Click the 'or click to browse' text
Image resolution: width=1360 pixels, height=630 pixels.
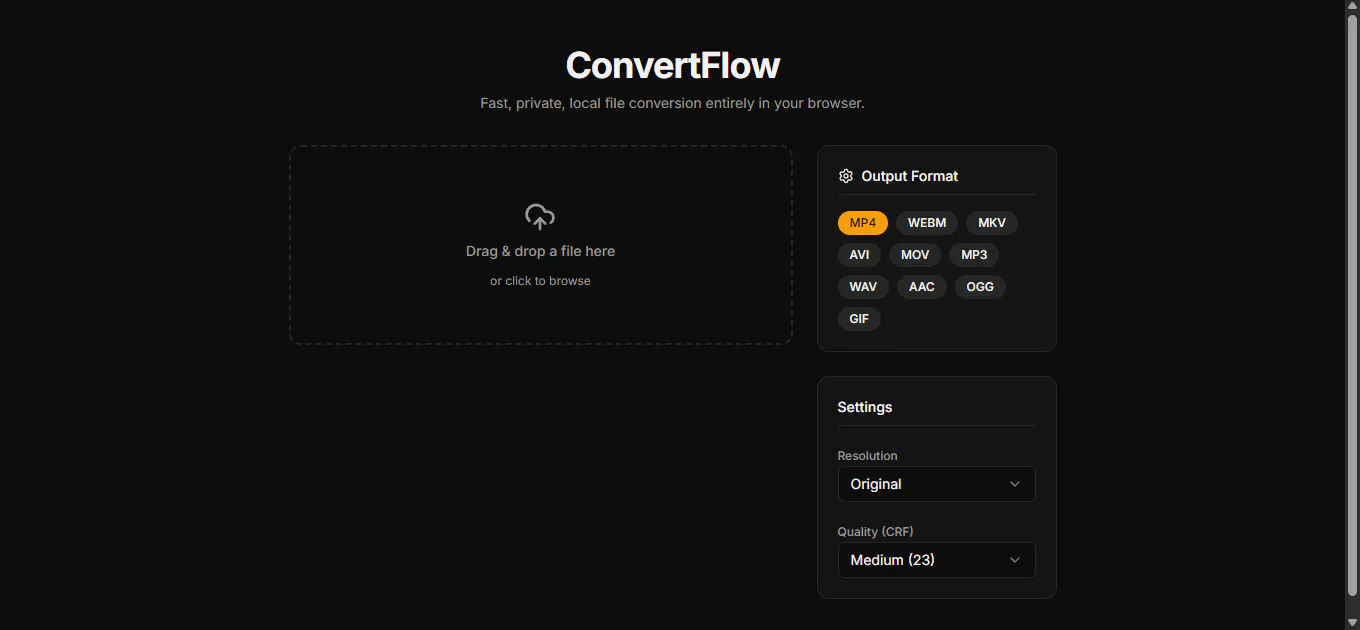(x=540, y=281)
